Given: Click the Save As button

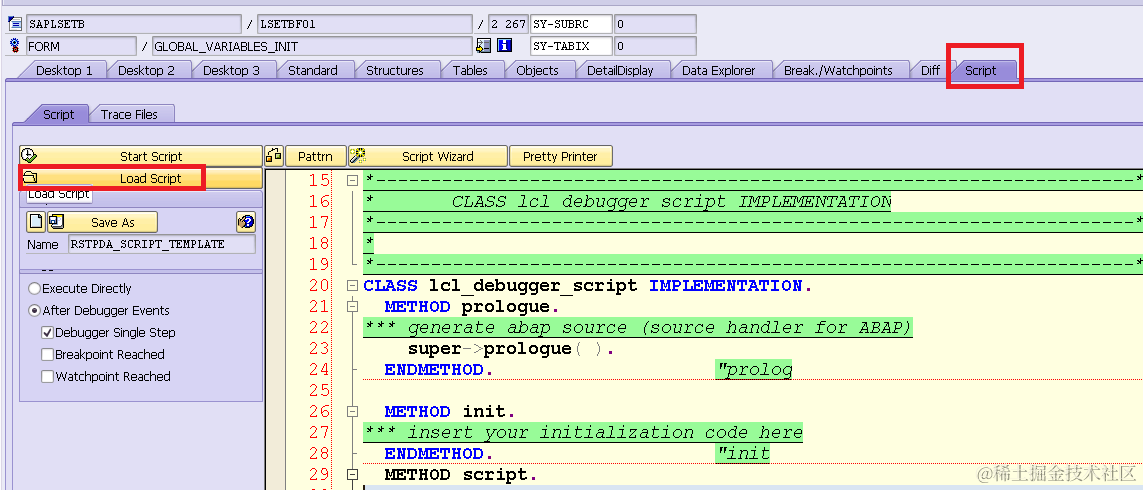Looking at the screenshot, I should click(112, 222).
